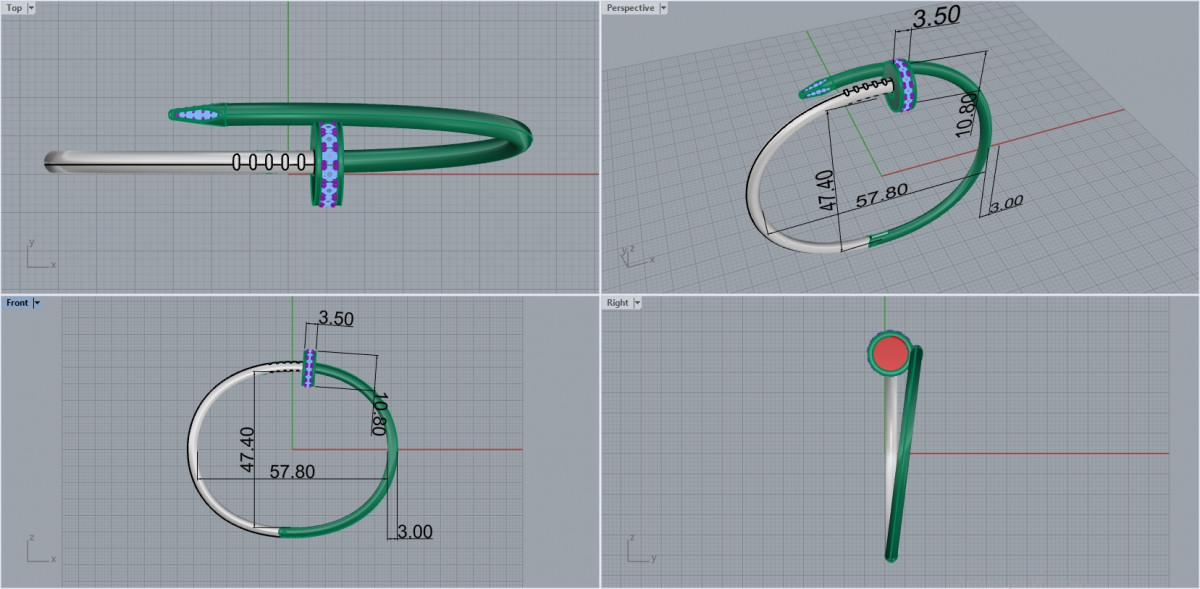
Task: Click the Perspective viewport title label
Action: coord(630,8)
